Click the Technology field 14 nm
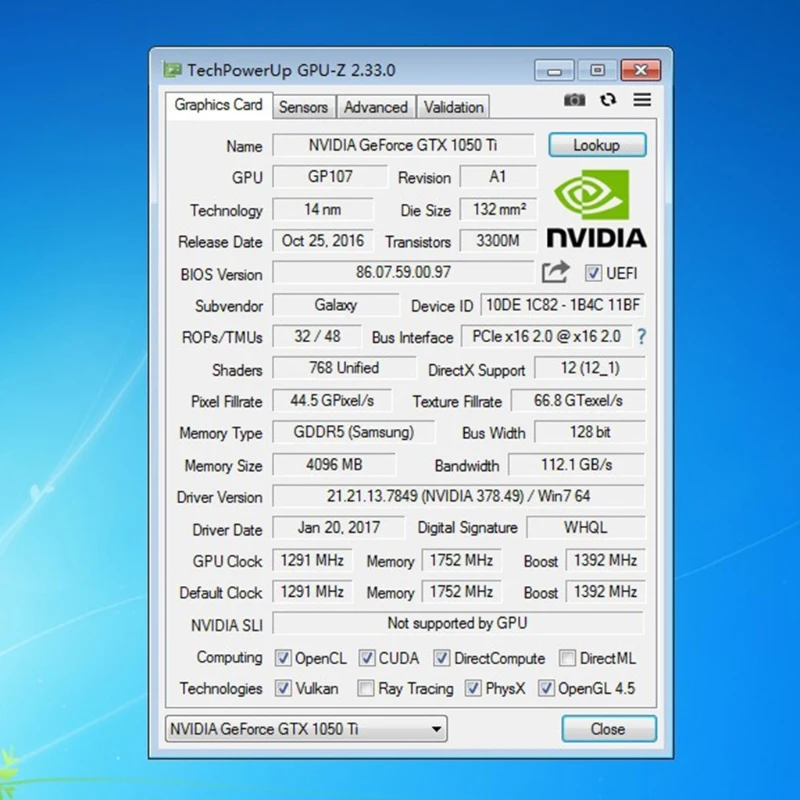Image resolution: width=800 pixels, height=800 pixels. tap(322, 209)
